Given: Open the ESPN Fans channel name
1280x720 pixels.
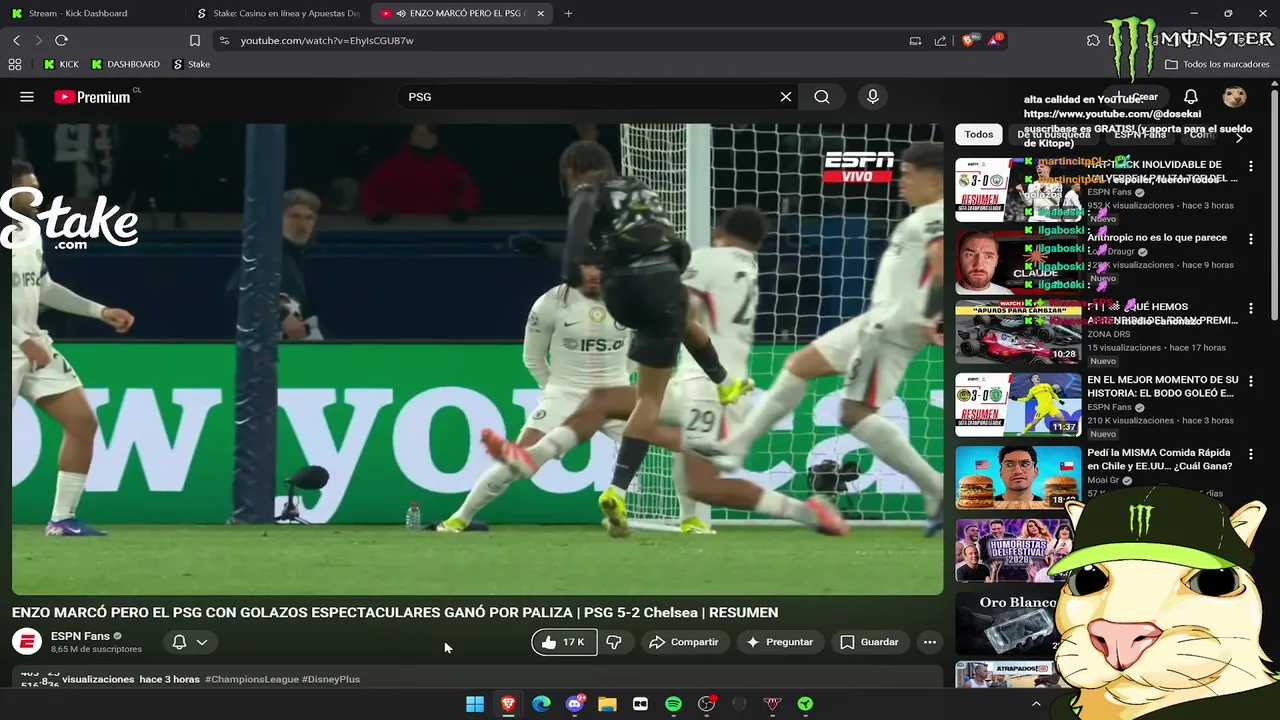Looking at the screenshot, I should click(80, 636).
